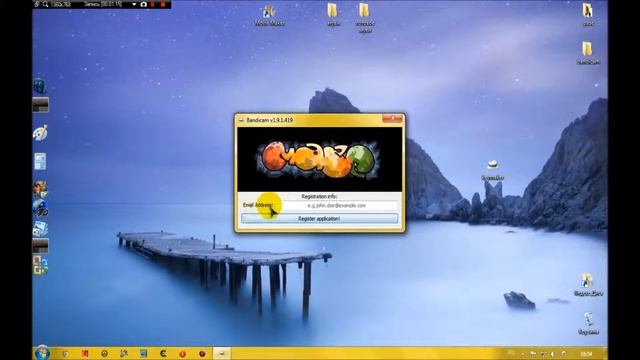Screen dimensions: 640x360
Task: Select the paint palette icon on desktop
Action: (40, 133)
